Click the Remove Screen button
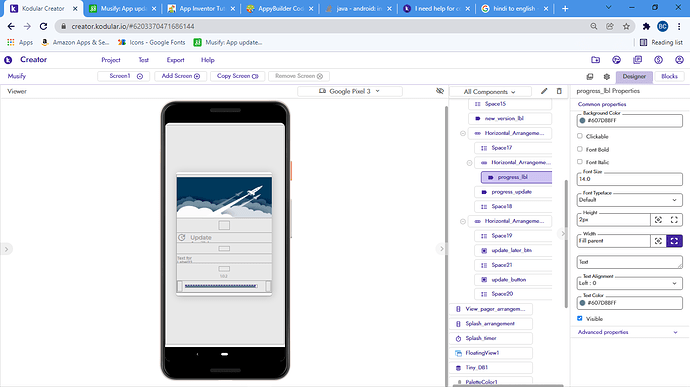The image size is (690, 387). point(299,76)
